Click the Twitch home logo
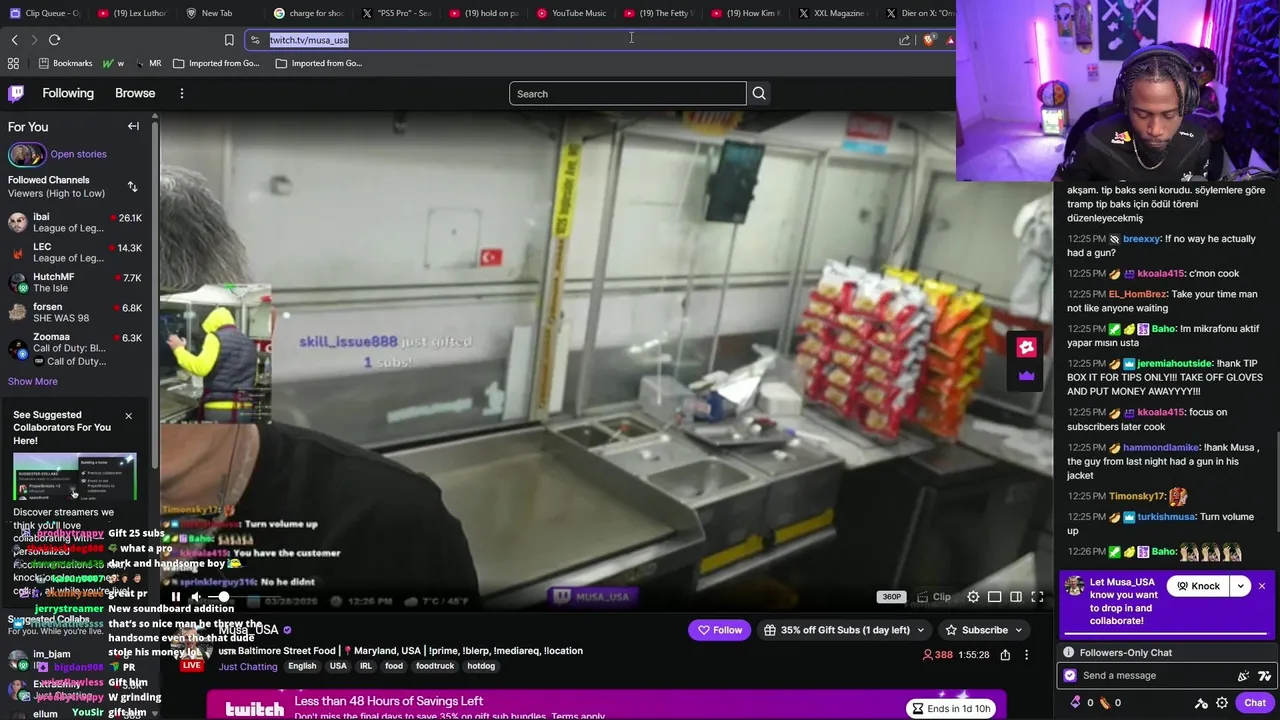This screenshot has height=720, width=1280. click(x=16, y=93)
